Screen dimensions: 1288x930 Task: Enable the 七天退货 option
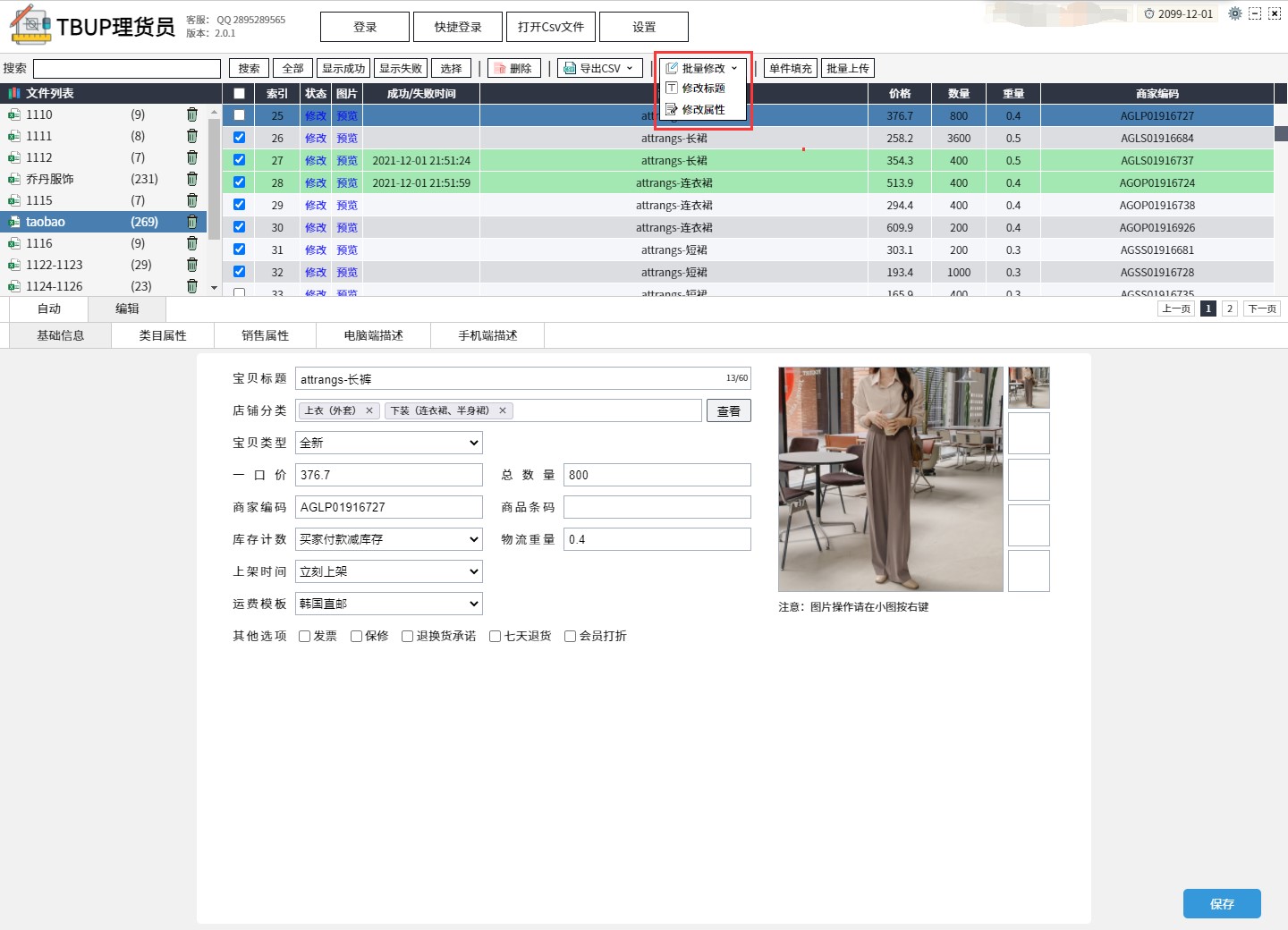coord(495,637)
